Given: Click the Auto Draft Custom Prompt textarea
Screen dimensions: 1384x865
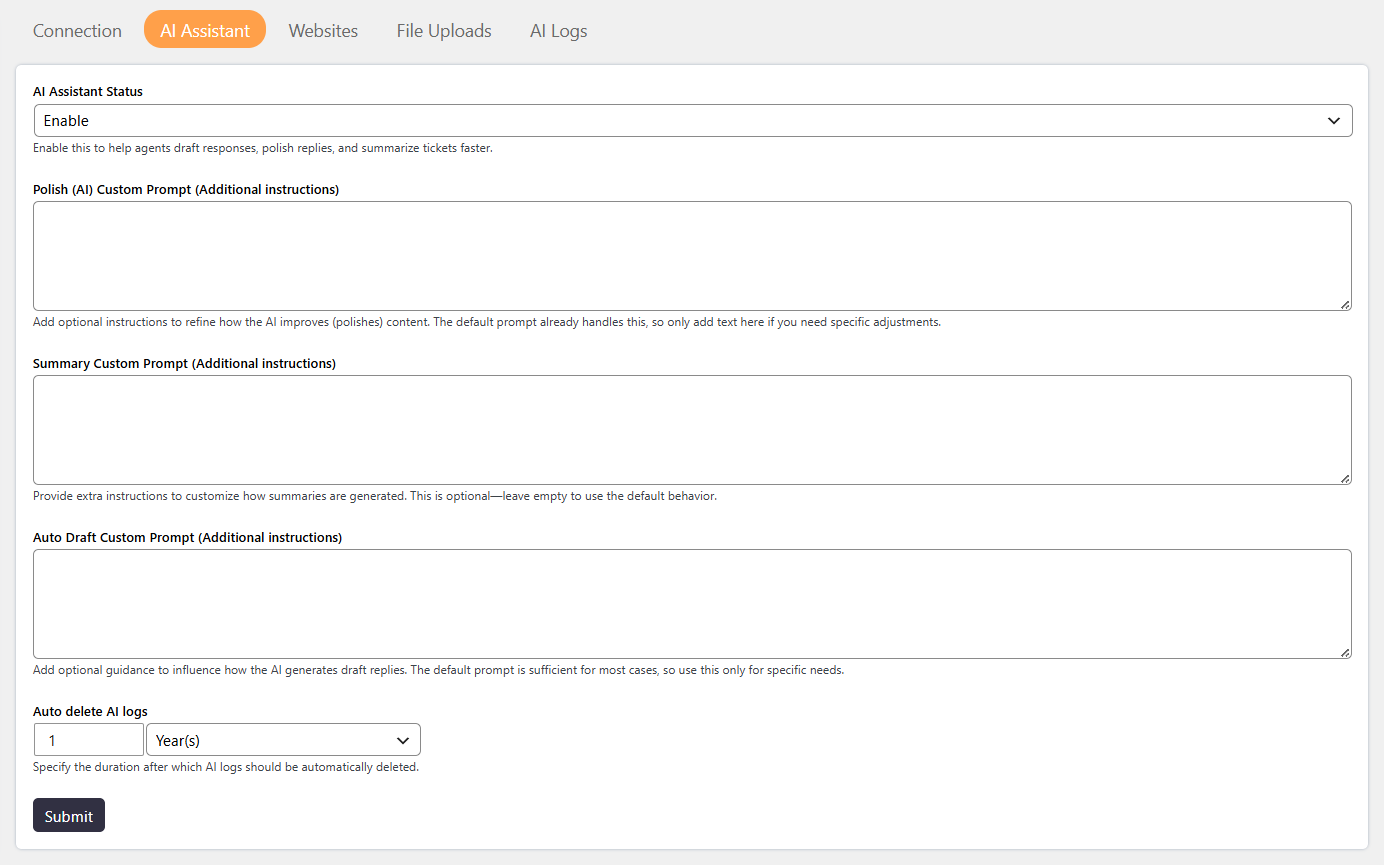Looking at the screenshot, I should (x=692, y=604).
